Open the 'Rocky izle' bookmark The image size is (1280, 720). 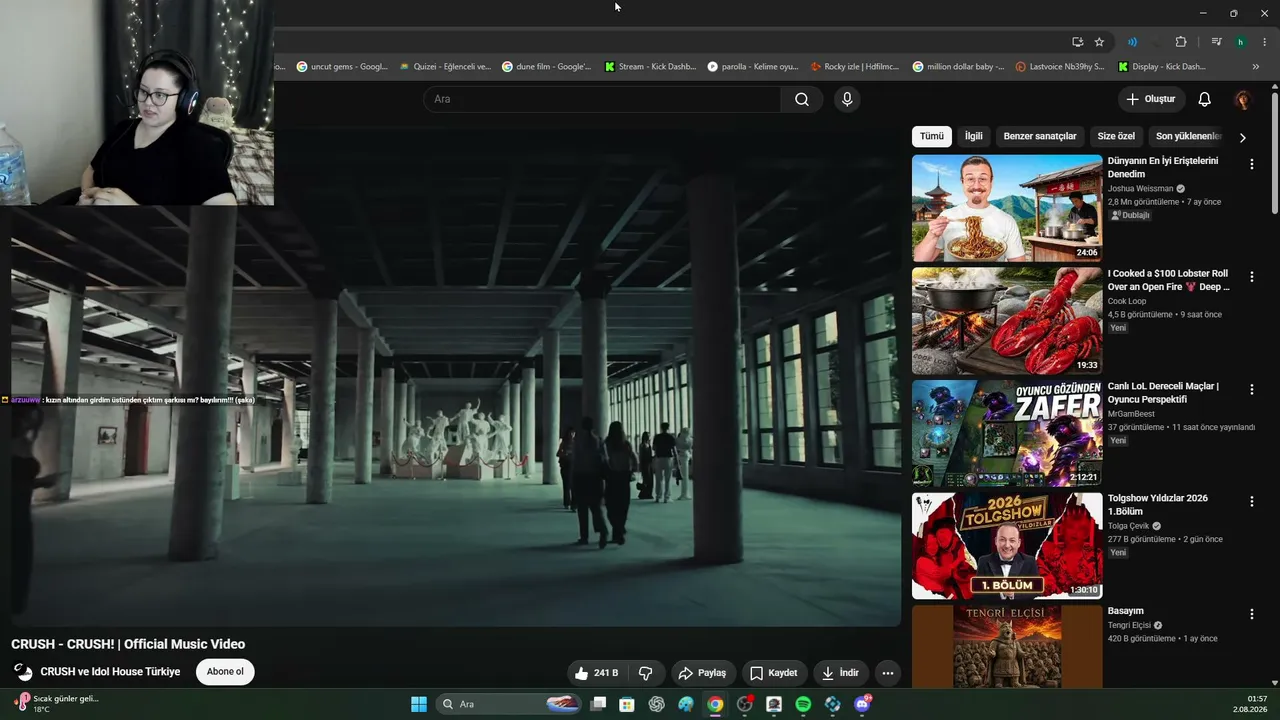click(856, 67)
